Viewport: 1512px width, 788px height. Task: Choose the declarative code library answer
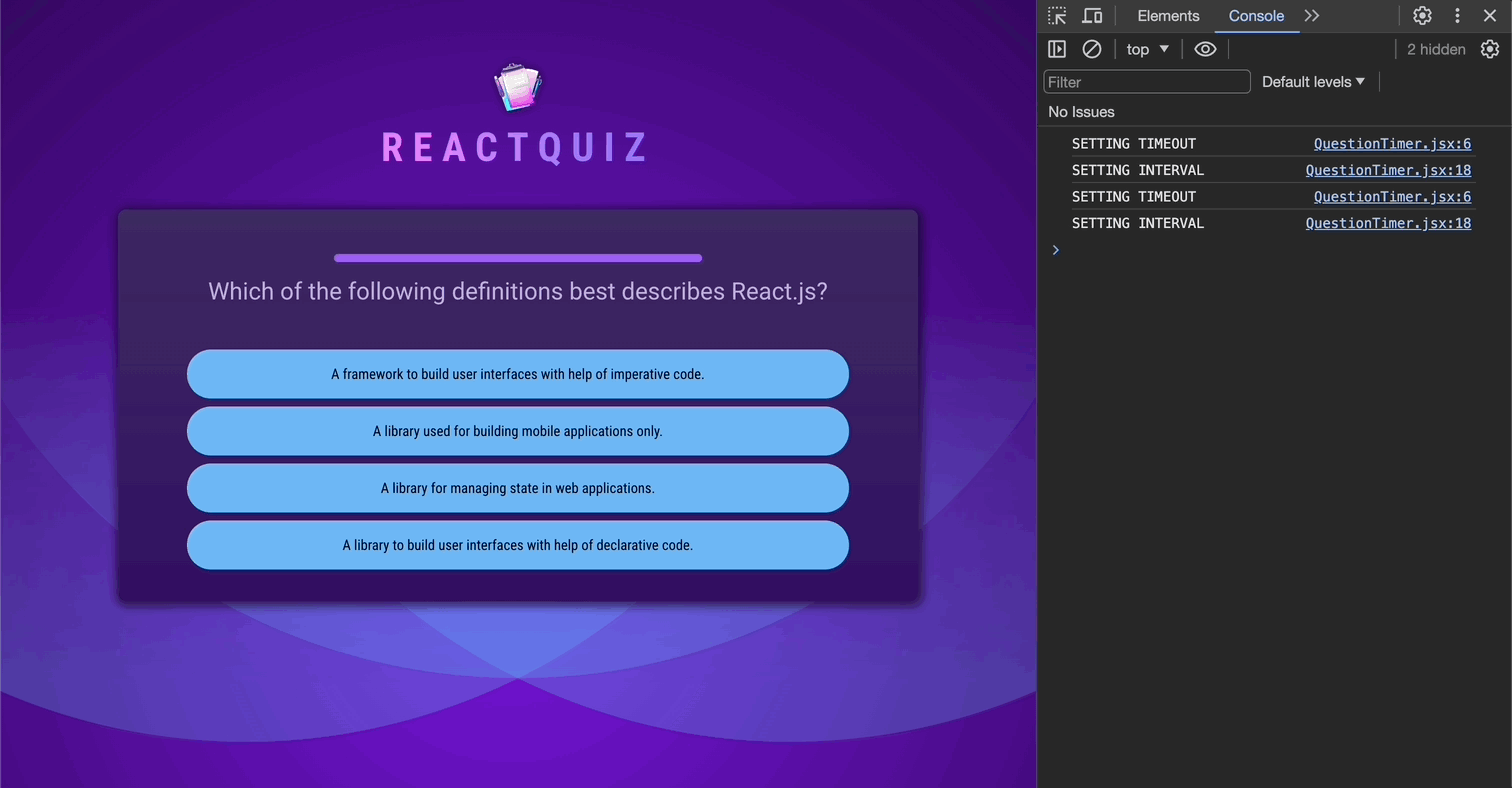click(x=518, y=545)
